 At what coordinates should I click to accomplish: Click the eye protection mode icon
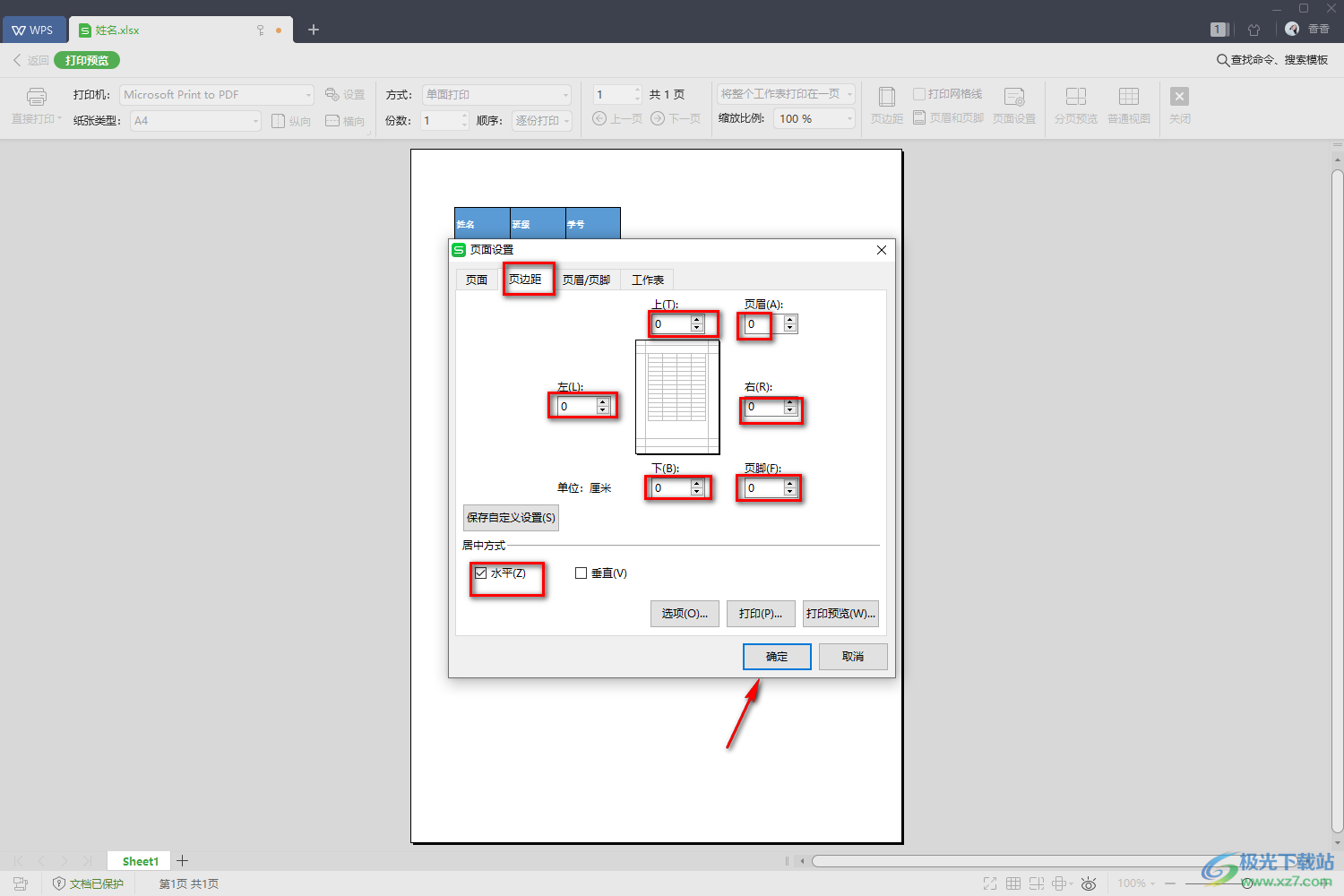point(1089,883)
